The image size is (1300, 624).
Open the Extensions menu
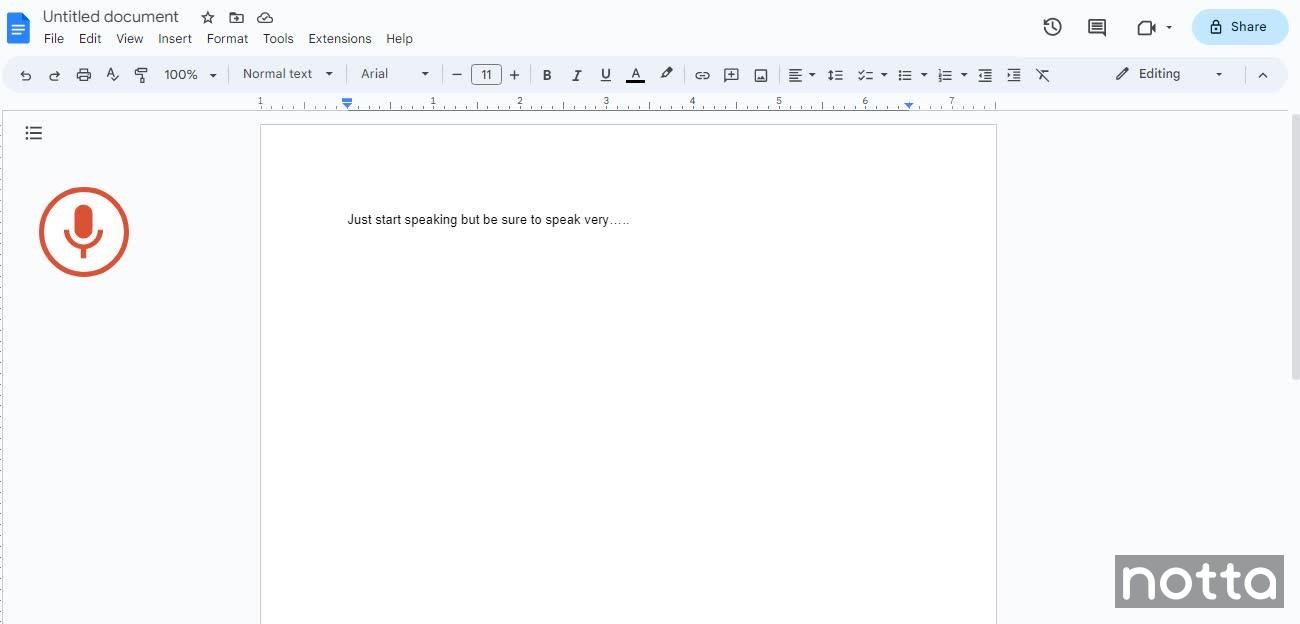click(339, 38)
